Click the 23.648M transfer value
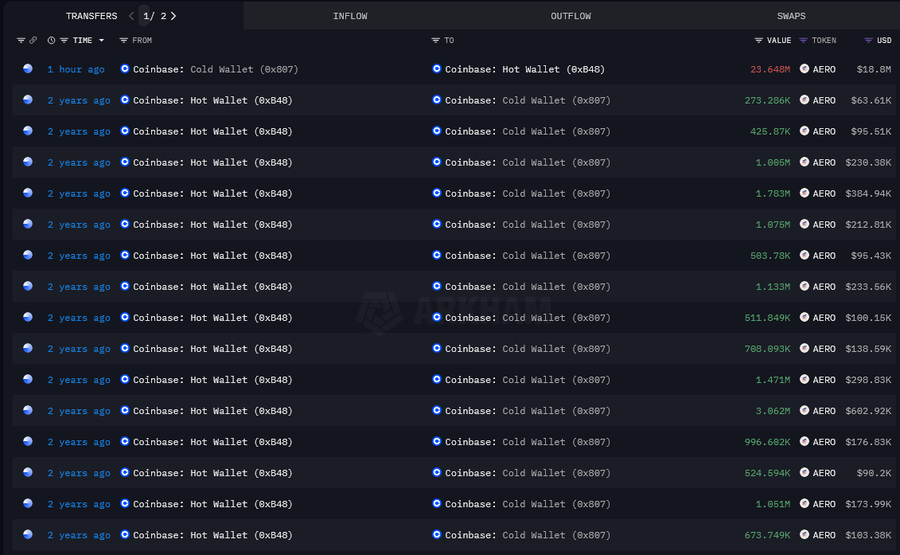The height and width of the screenshot is (555, 900). [x=770, y=70]
